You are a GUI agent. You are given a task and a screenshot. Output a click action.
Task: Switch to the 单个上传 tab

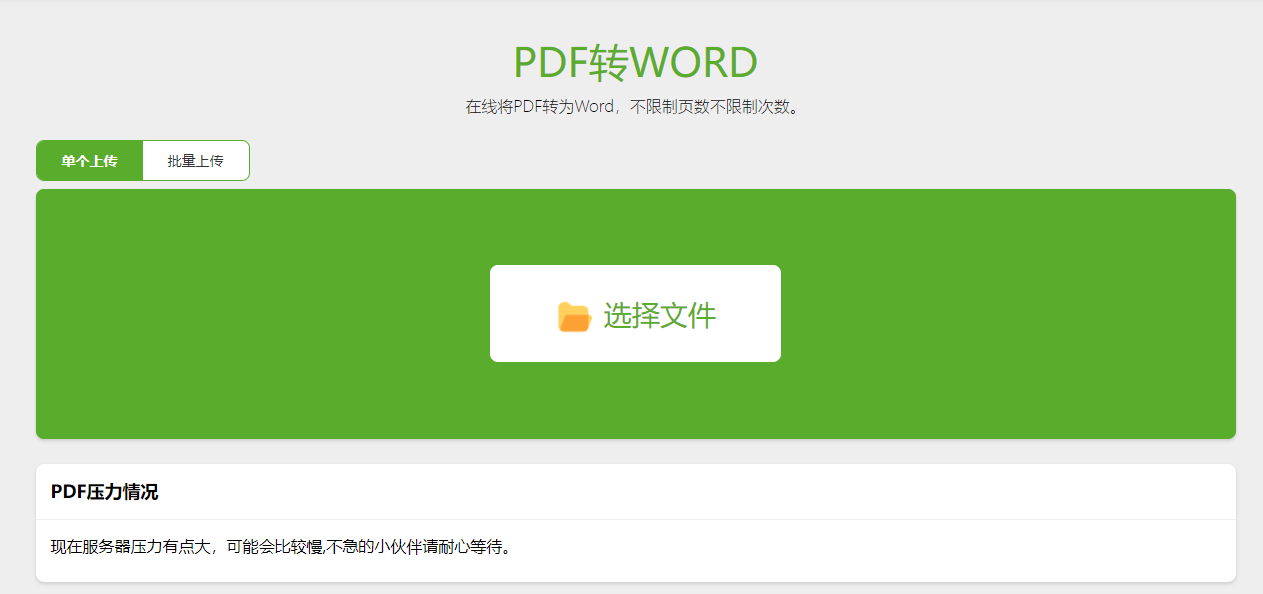point(89,161)
